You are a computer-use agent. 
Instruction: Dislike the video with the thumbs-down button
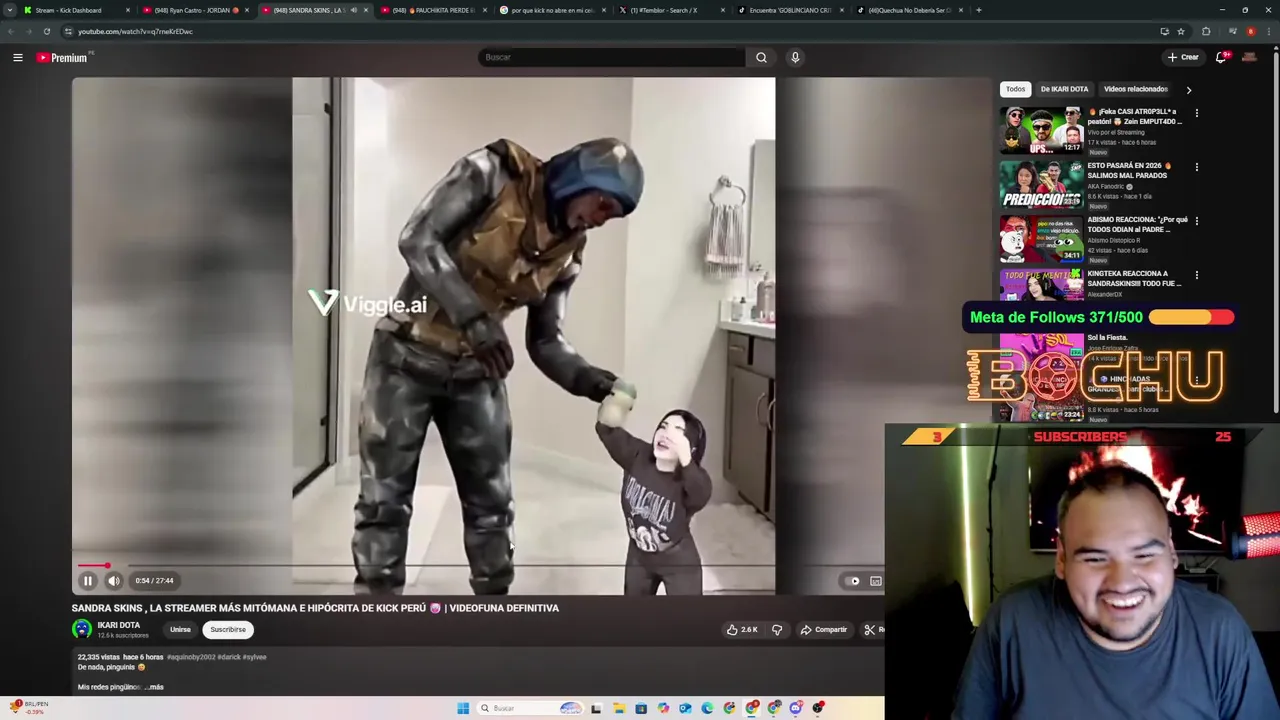(x=777, y=630)
